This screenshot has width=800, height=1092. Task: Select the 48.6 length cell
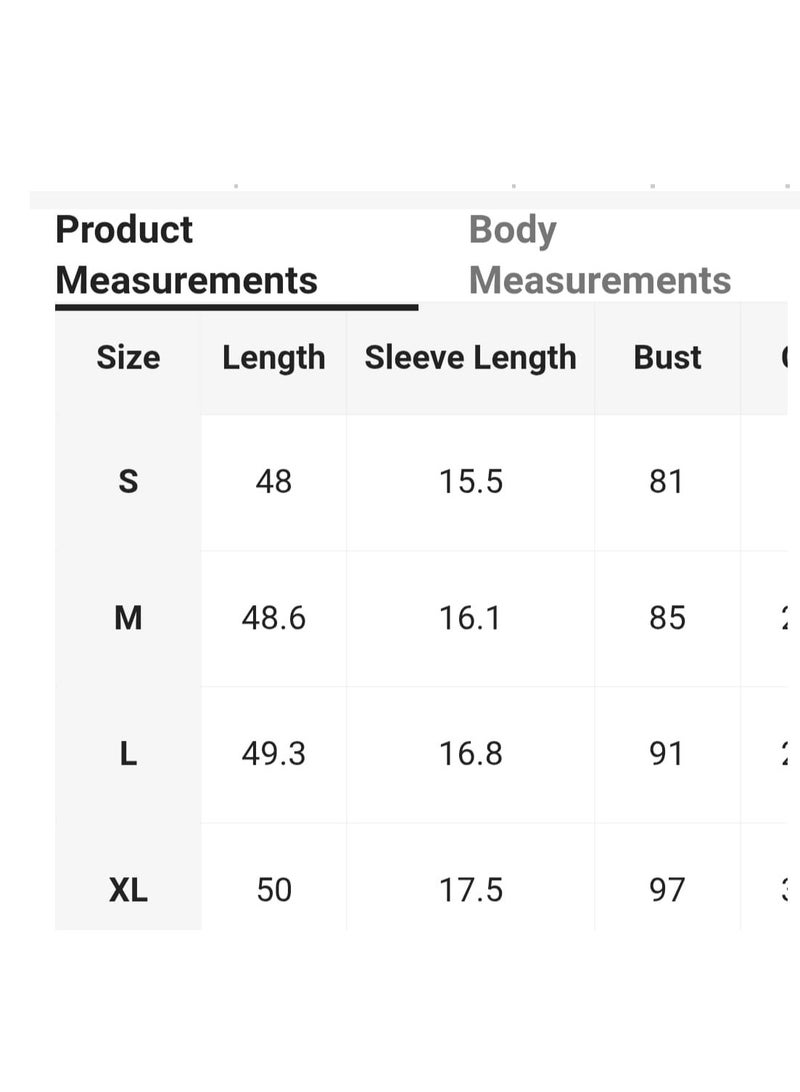(274, 618)
